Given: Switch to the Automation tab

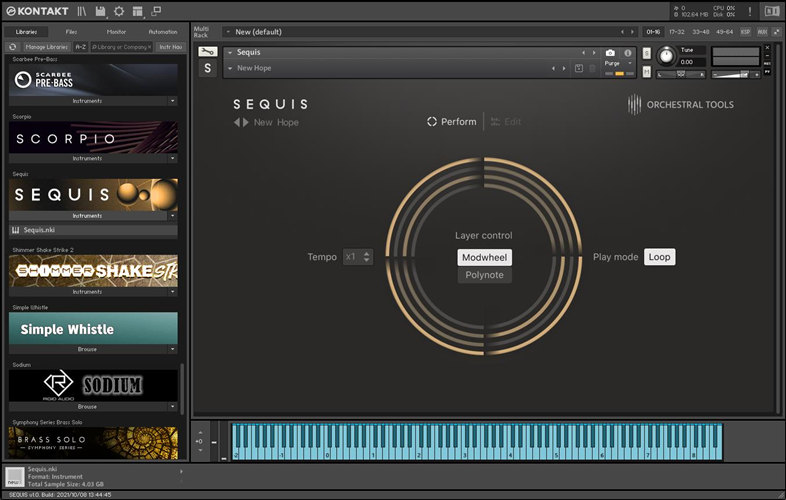Looking at the screenshot, I should point(162,32).
